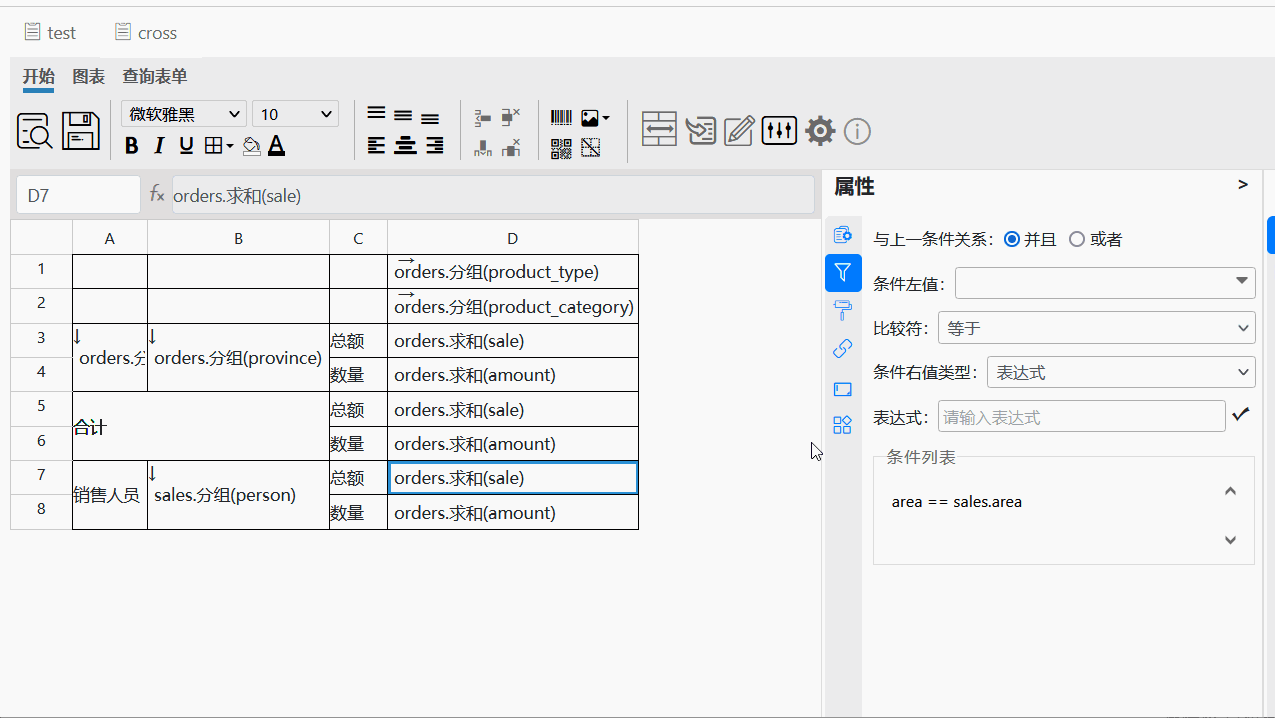The width and height of the screenshot is (1275, 718).
Task: Open the 条件右值类型 dropdown
Action: (x=1121, y=372)
